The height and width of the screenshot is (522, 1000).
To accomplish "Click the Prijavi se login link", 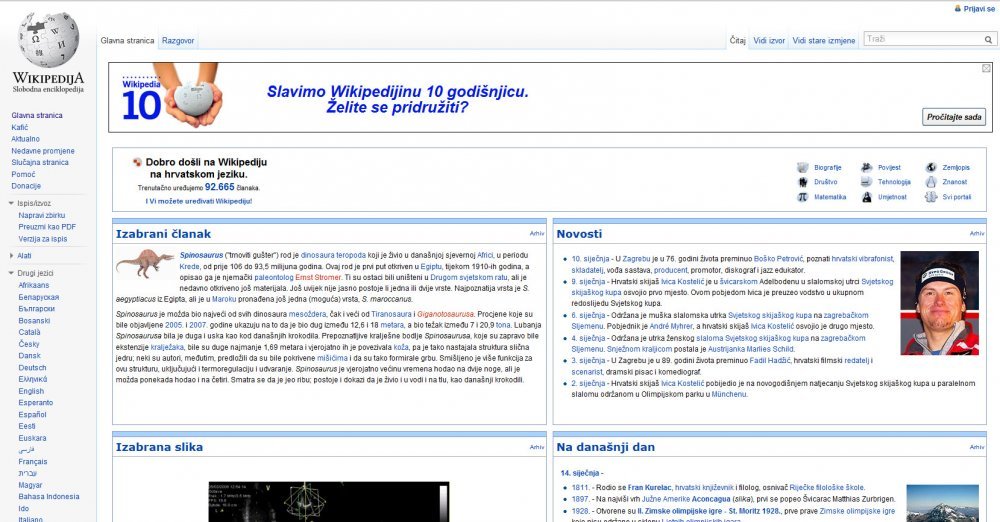I will point(979,9).
